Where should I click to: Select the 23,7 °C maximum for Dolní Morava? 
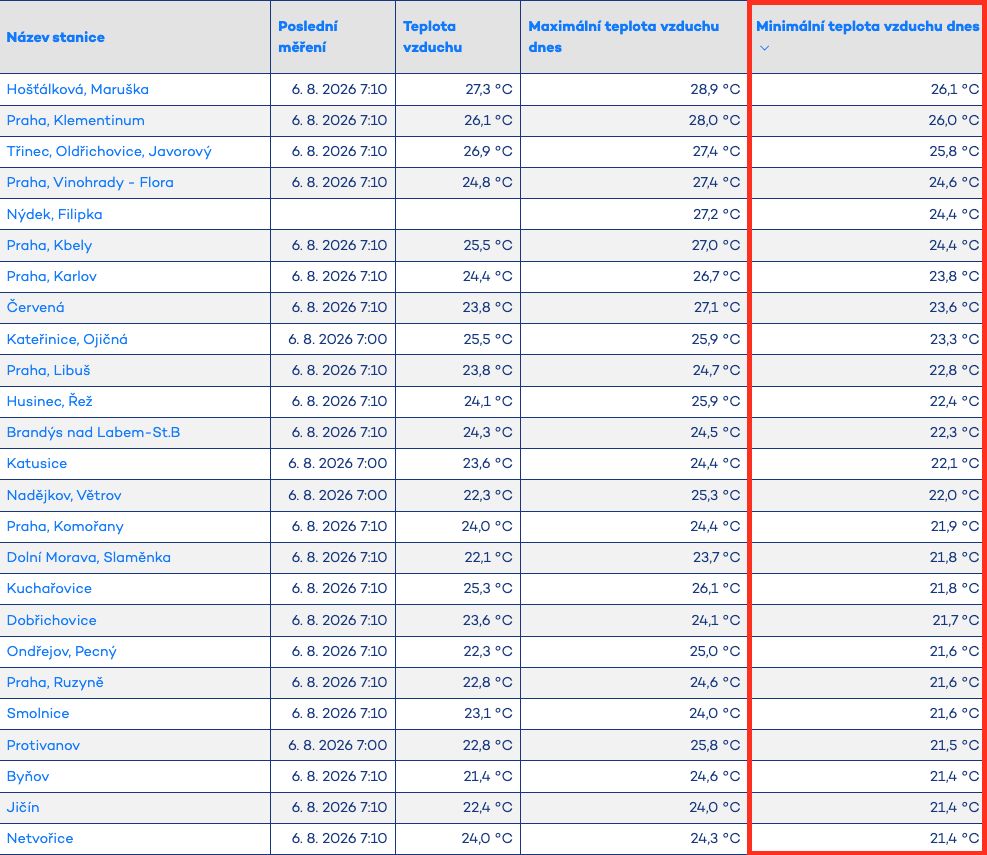716,557
